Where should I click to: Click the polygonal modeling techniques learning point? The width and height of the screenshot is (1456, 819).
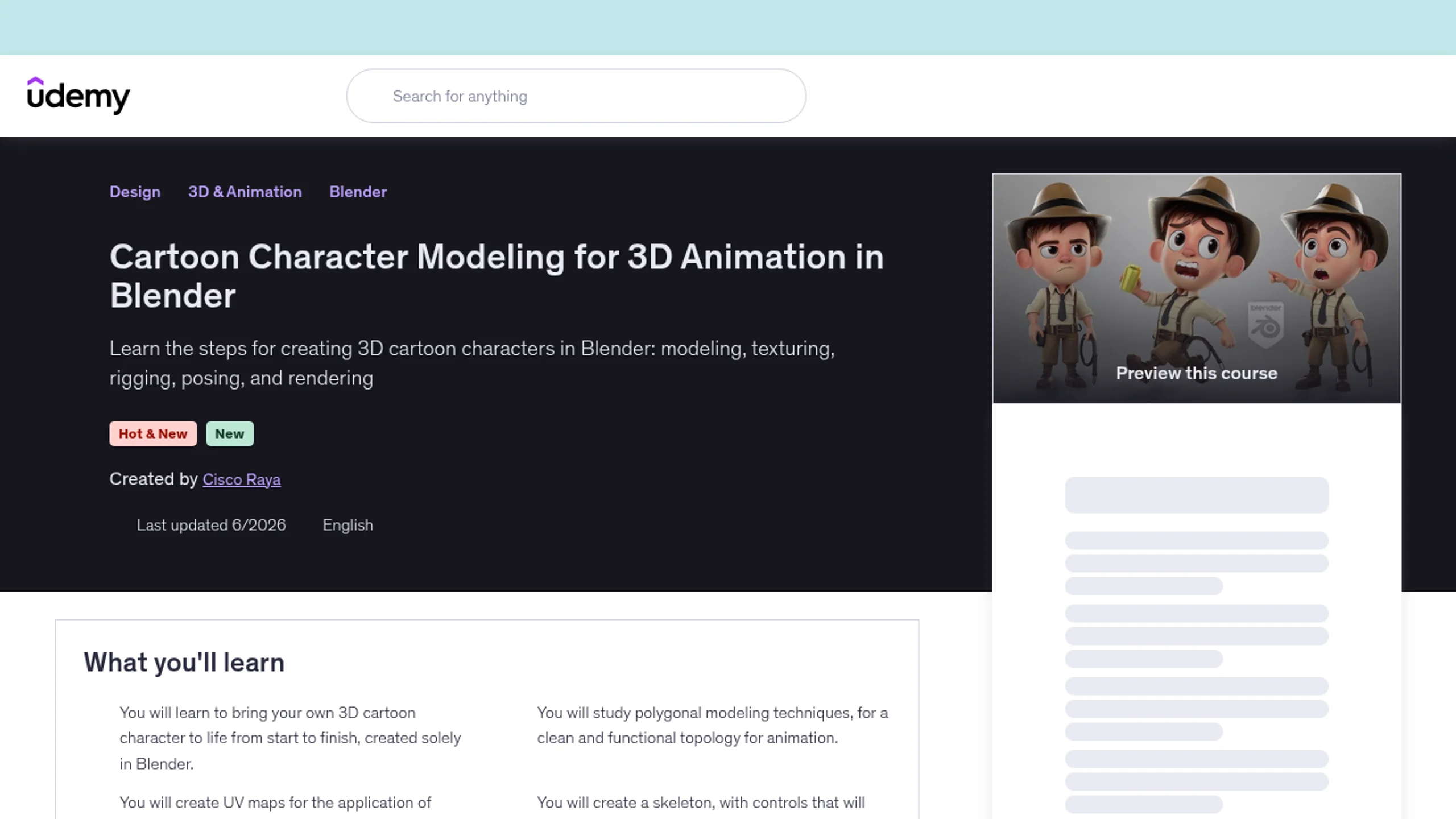coord(712,725)
